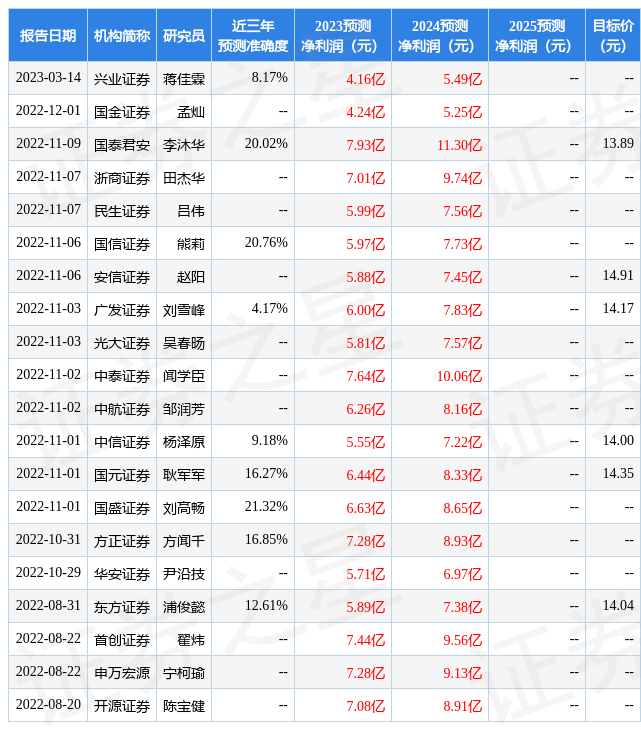This screenshot has height=730, width=641.
Task: Click the 研究员 column header
Action: [184, 36]
